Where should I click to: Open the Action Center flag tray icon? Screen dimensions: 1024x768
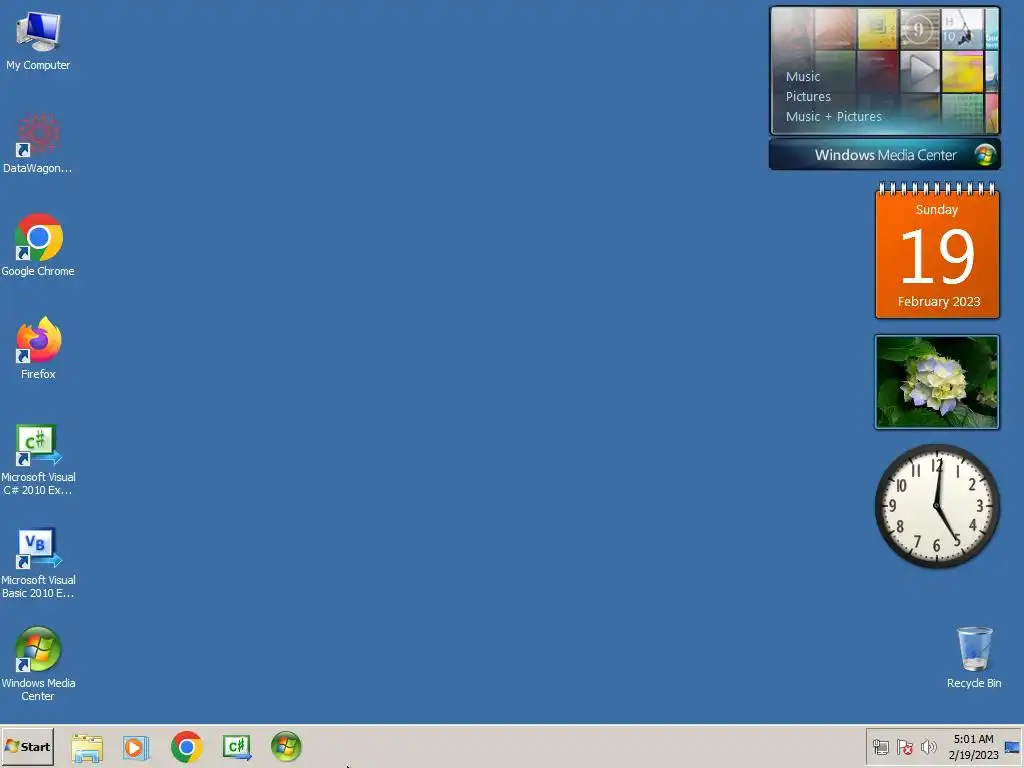(904, 747)
